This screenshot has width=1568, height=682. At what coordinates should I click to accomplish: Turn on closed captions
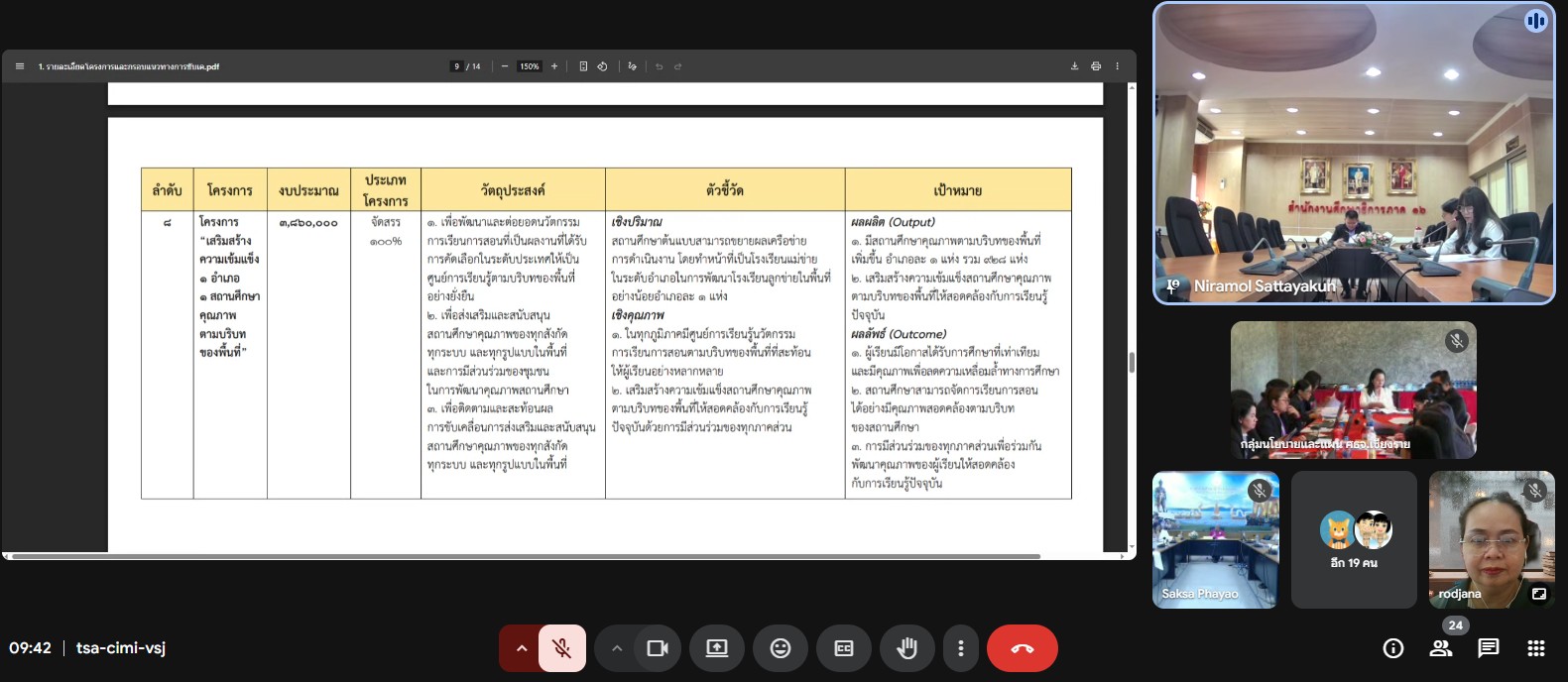click(x=844, y=648)
